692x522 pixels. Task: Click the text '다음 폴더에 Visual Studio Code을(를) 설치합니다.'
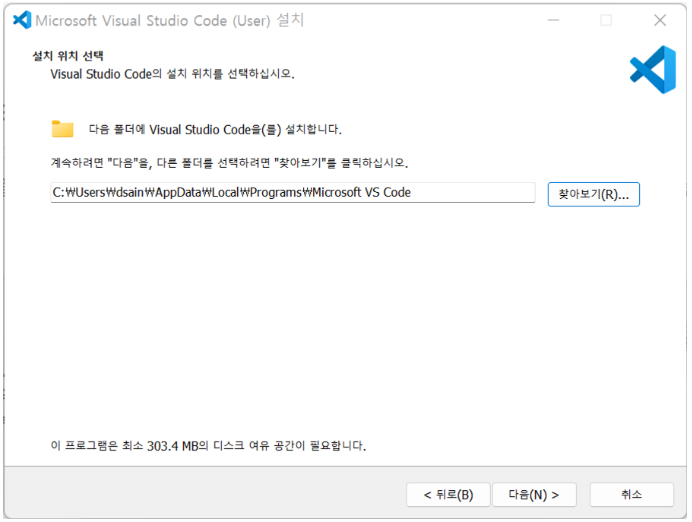click(215, 129)
